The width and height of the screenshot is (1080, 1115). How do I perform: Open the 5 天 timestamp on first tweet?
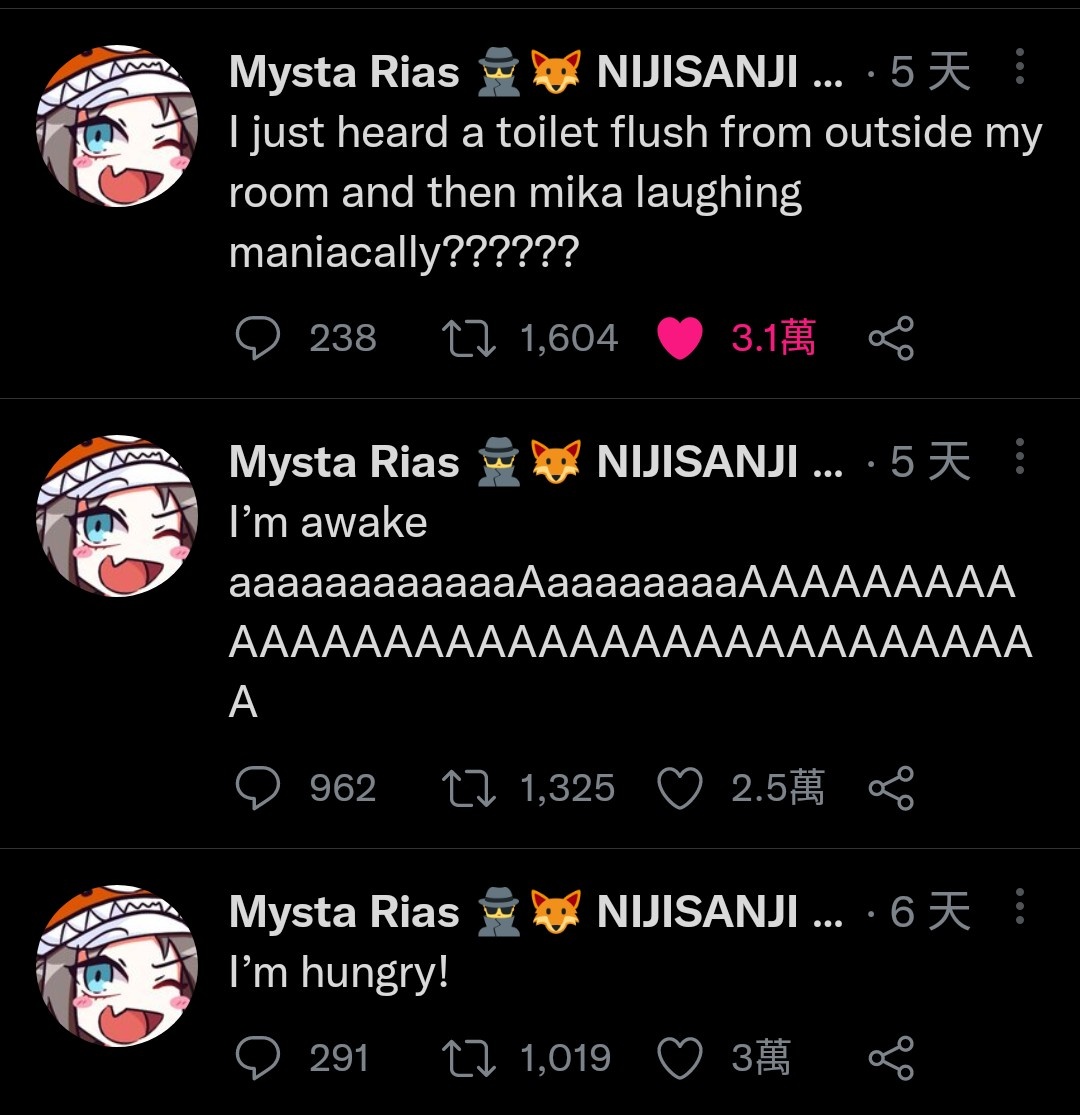point(930,72)
